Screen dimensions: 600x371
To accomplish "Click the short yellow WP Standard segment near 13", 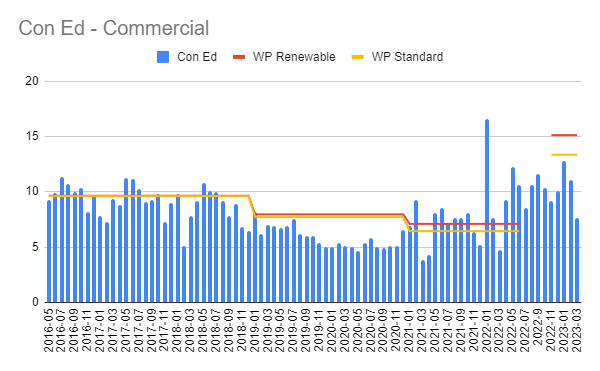I will [564, 155].
